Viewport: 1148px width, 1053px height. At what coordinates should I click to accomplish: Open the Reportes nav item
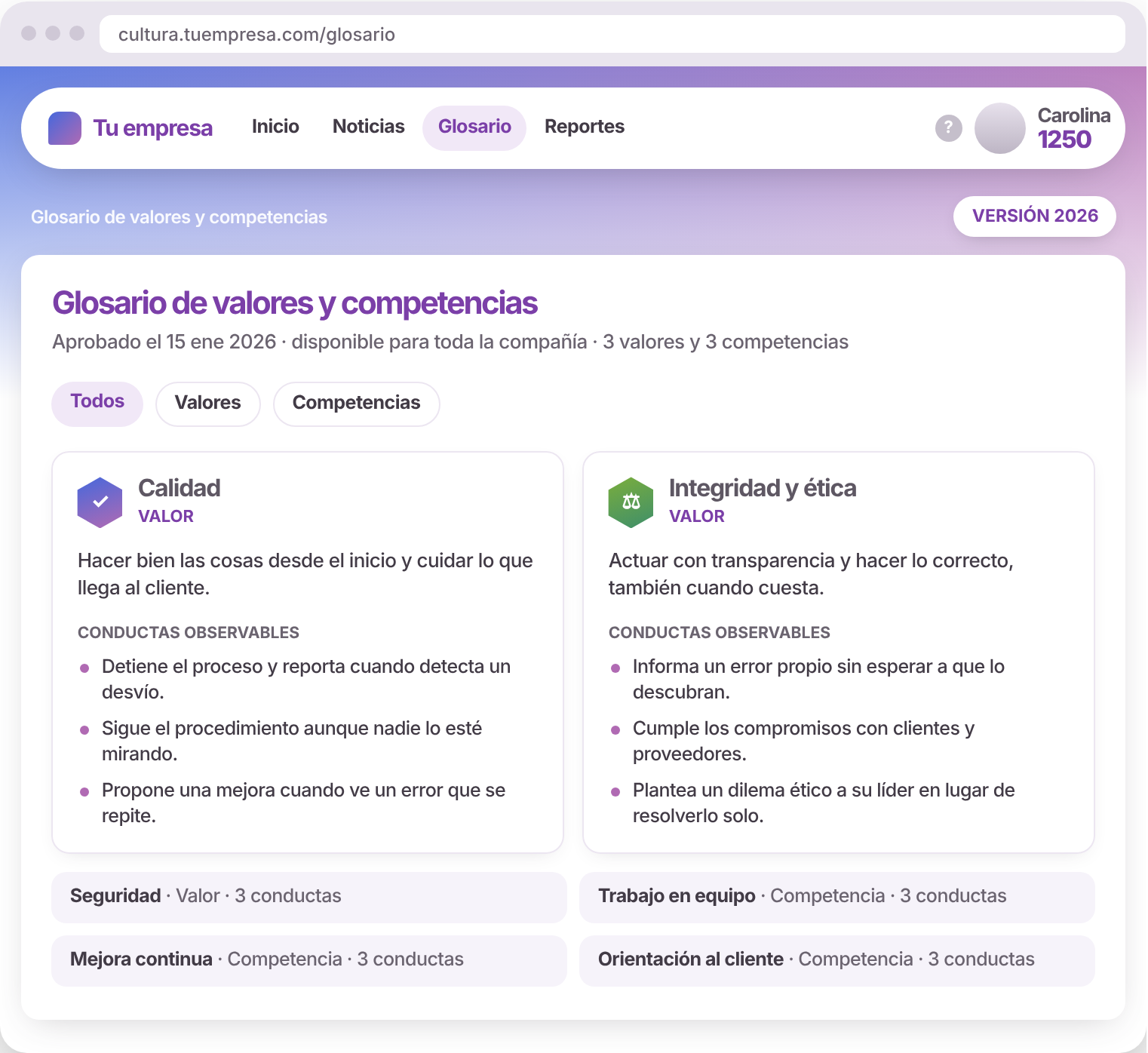[585, 127]
